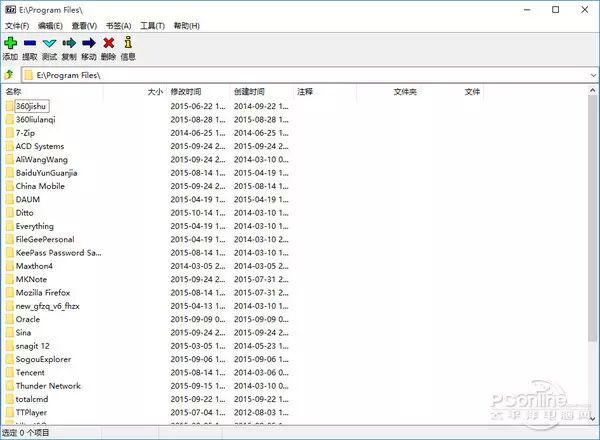Open the 文件(F) menu

(17, 26)
